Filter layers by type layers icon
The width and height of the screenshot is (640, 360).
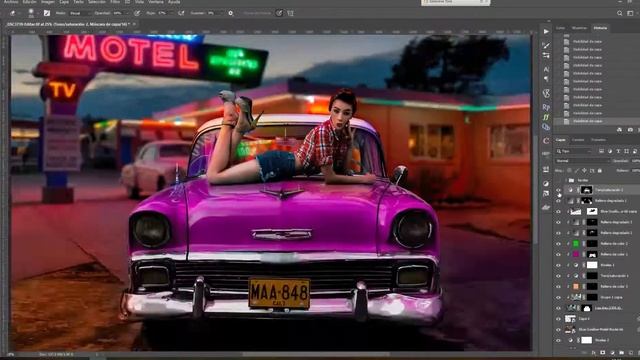click(618, 151)
